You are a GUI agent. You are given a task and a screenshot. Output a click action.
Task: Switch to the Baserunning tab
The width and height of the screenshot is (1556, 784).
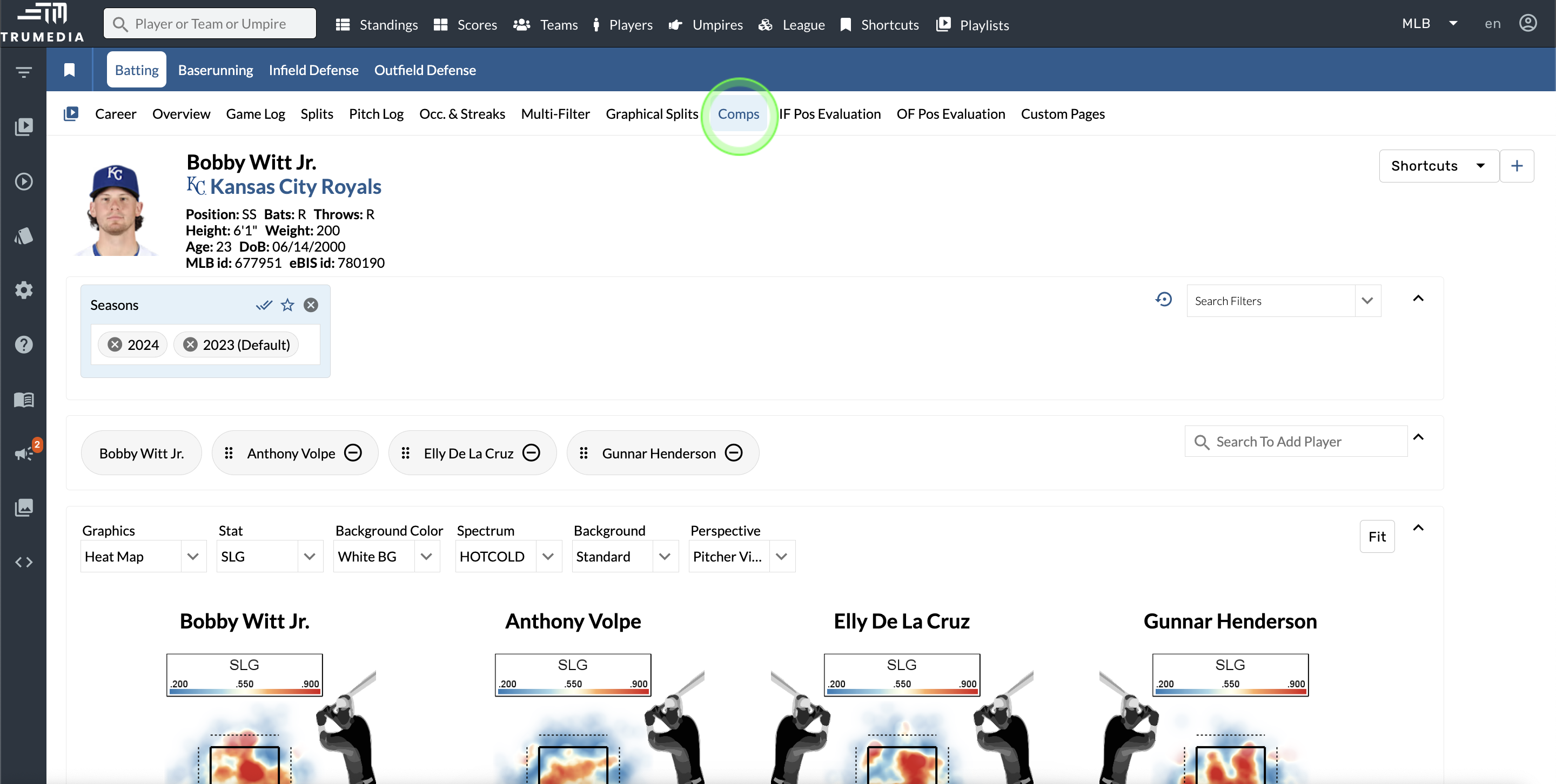(215, 70)
